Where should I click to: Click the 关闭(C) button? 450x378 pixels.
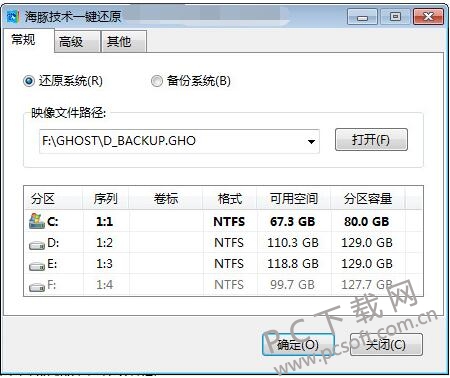coord(386,344)
